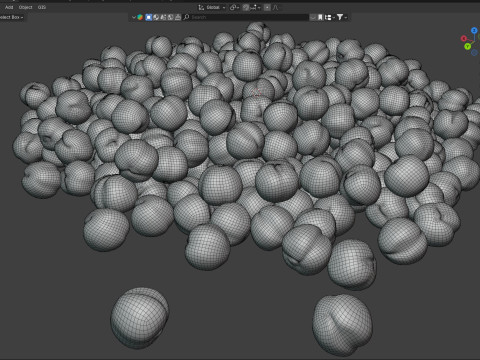Viewport: 480px width, 360px height.
Task: Toggle the bookmark icon button
Action: (320, 17)
